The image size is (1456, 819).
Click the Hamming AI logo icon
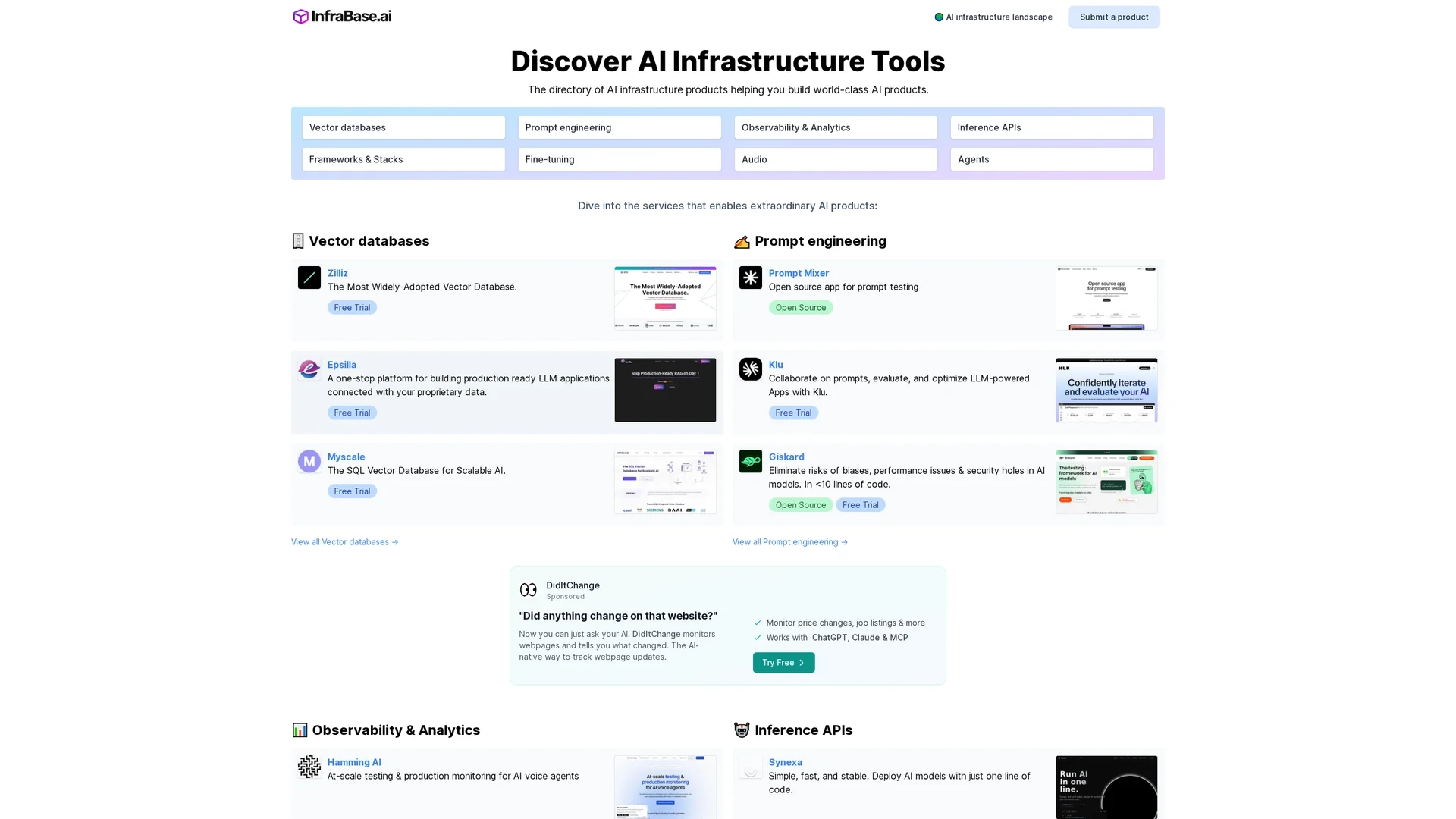309,767
